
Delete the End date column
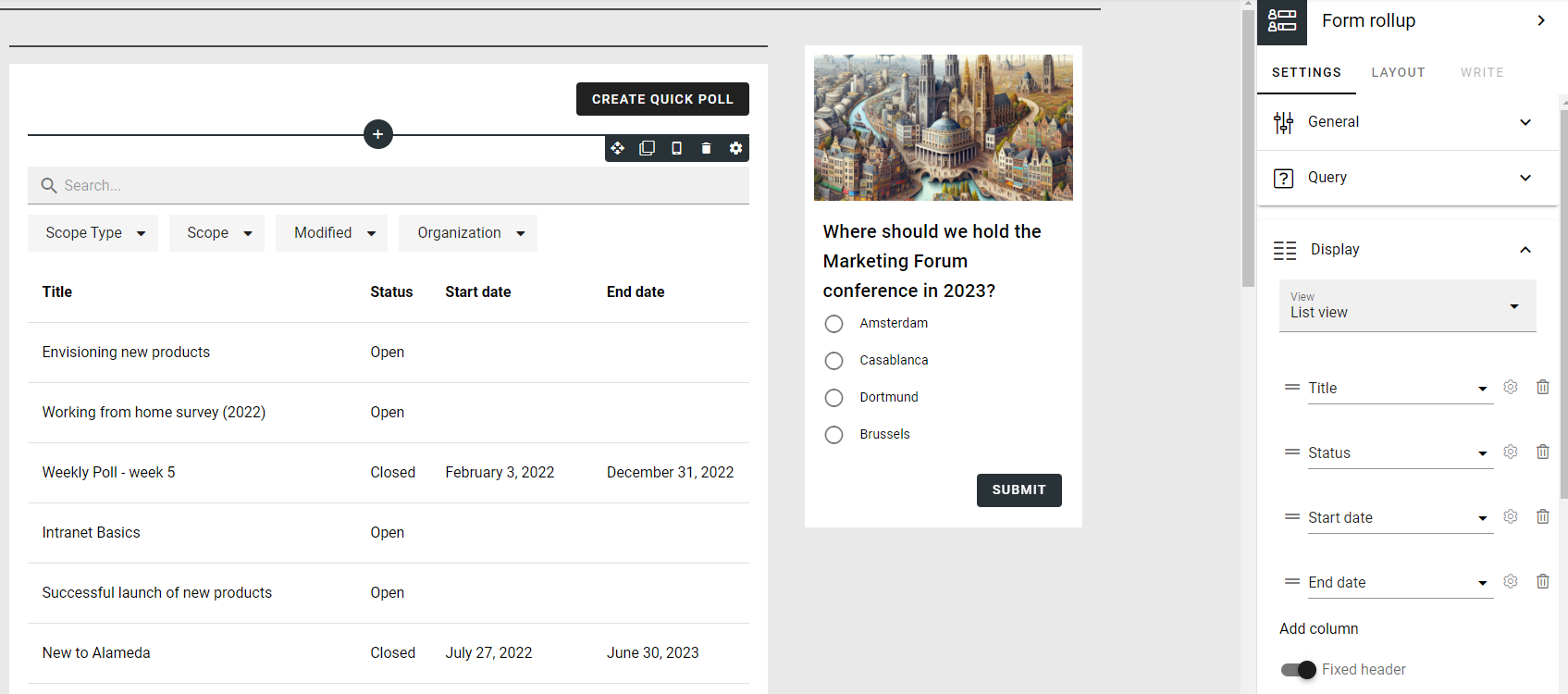point(1543,581)
